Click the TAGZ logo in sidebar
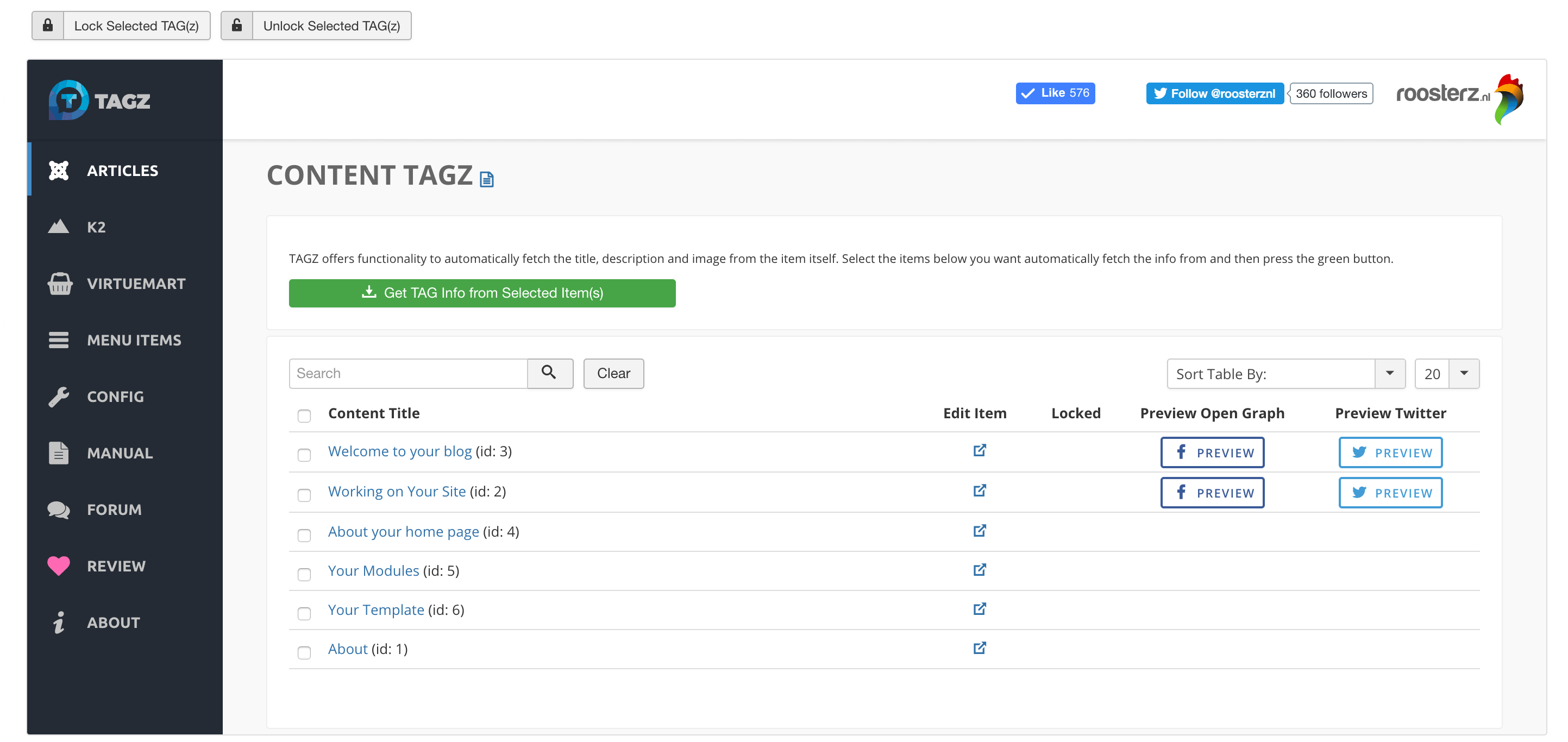 point(100,100)
